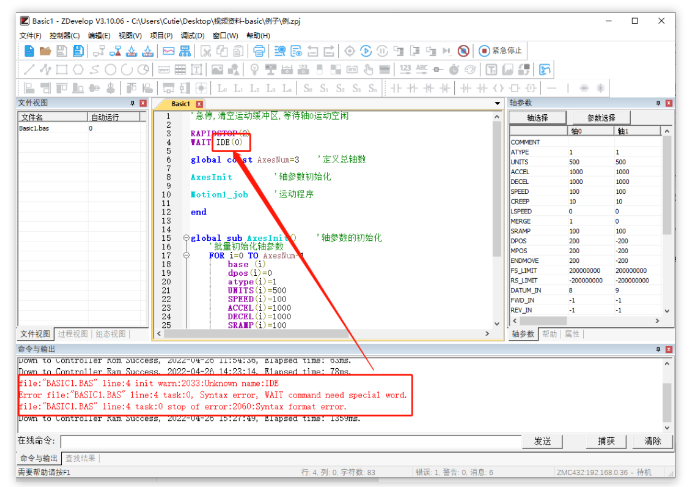Switch to the 过程视图 tab
689x487 pixels.
73,334
